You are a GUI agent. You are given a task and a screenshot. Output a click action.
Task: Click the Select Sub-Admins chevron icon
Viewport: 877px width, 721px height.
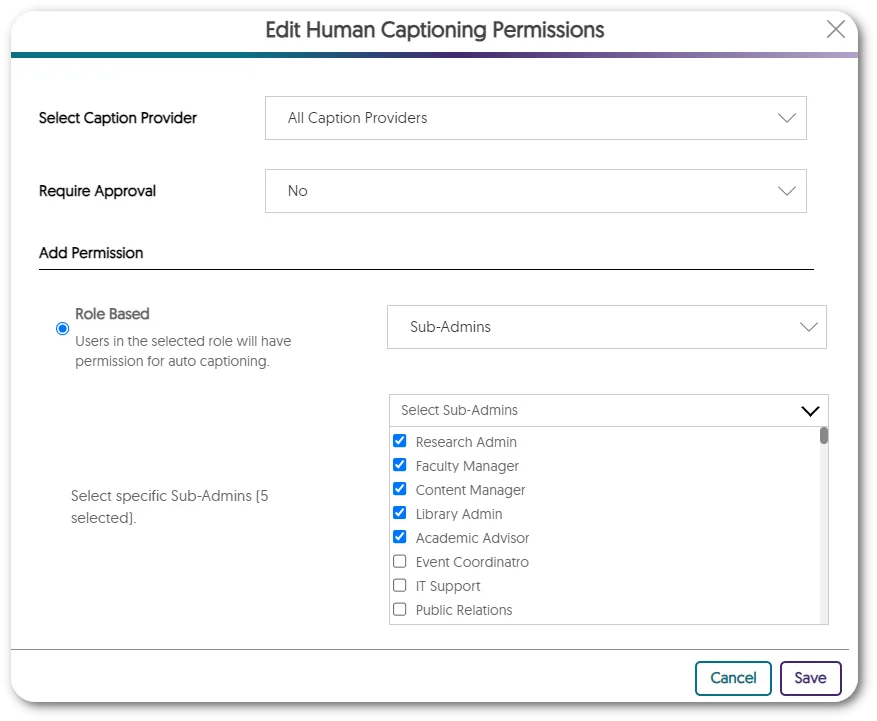810,410
